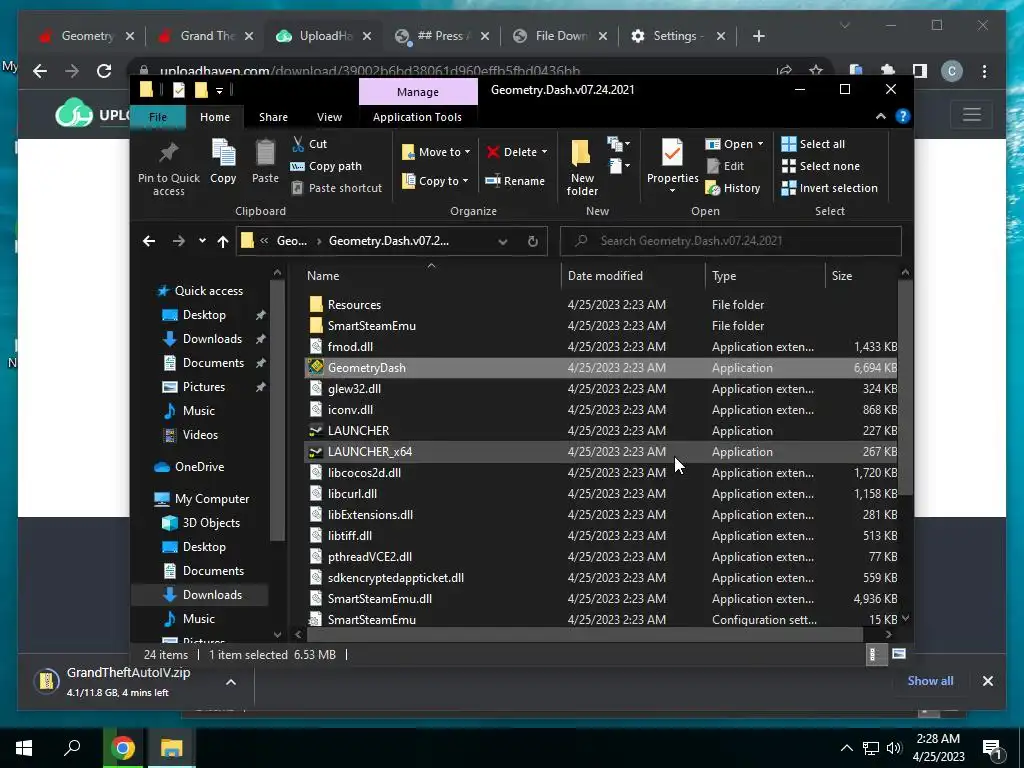Open UploadHaven hamburger menu
The width and height of the screenshot is (1024, 768).
pos(972,114)
